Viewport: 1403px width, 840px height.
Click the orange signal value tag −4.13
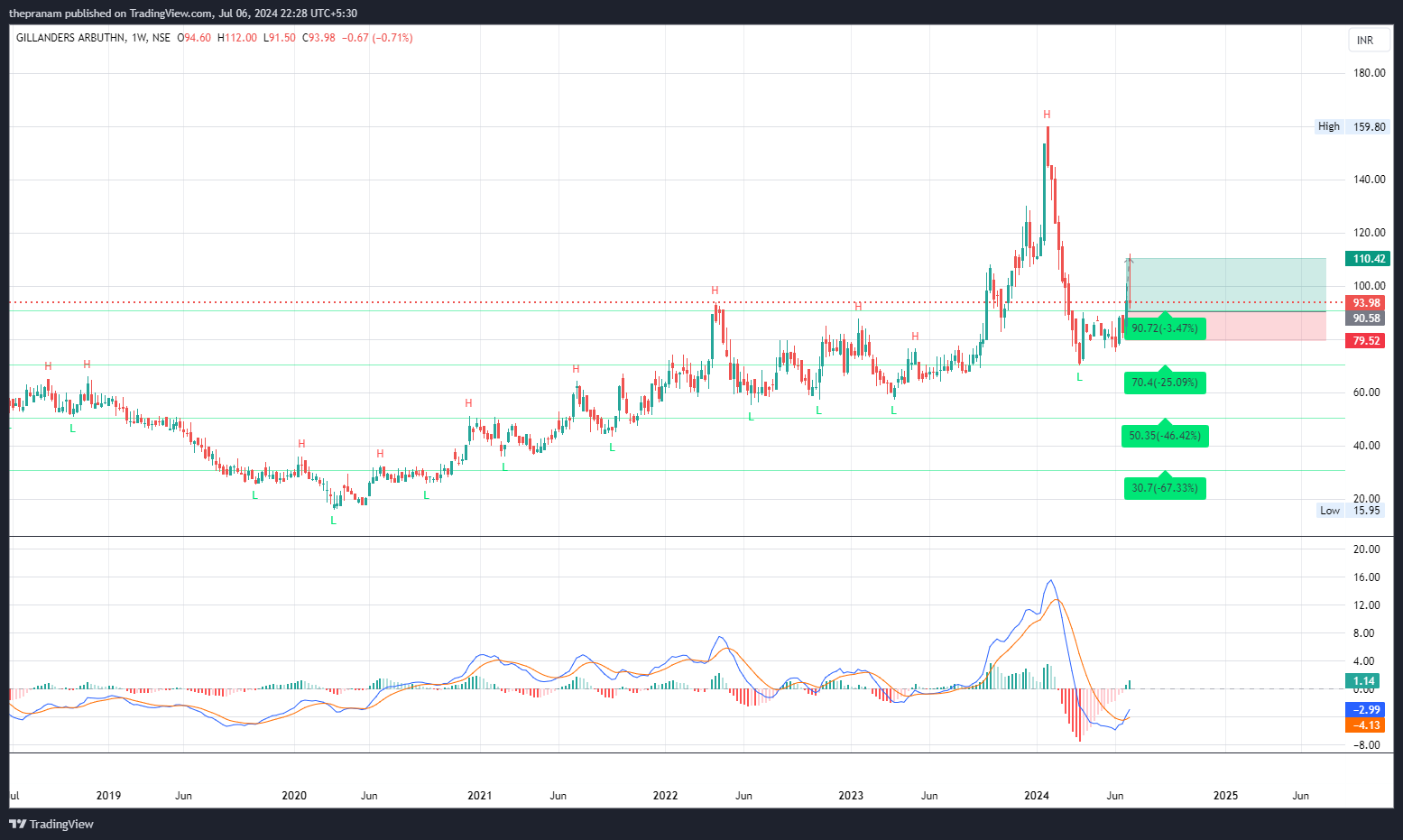click(1366, 725)
